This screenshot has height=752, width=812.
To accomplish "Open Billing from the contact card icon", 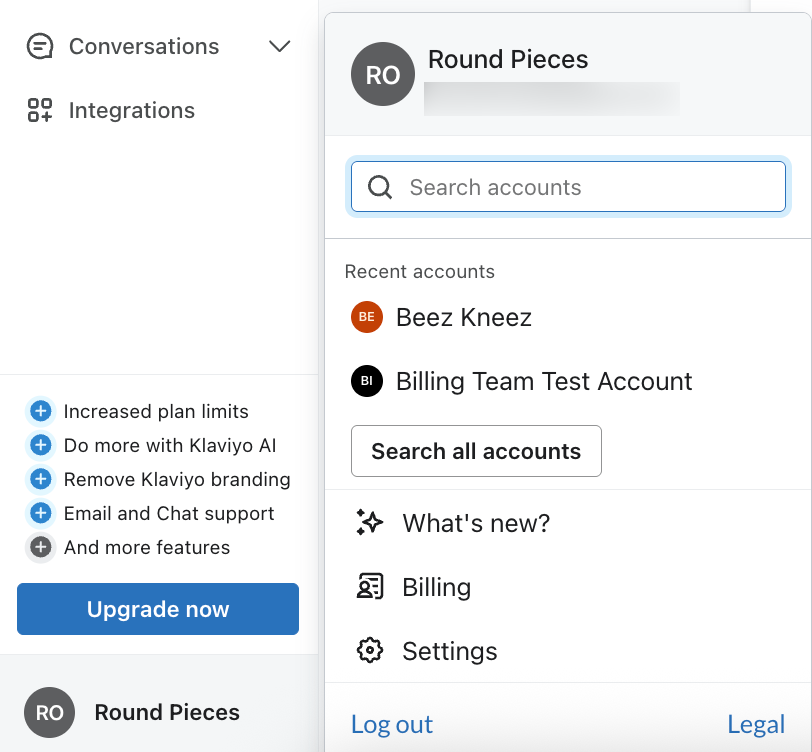I will click(370, 587).
